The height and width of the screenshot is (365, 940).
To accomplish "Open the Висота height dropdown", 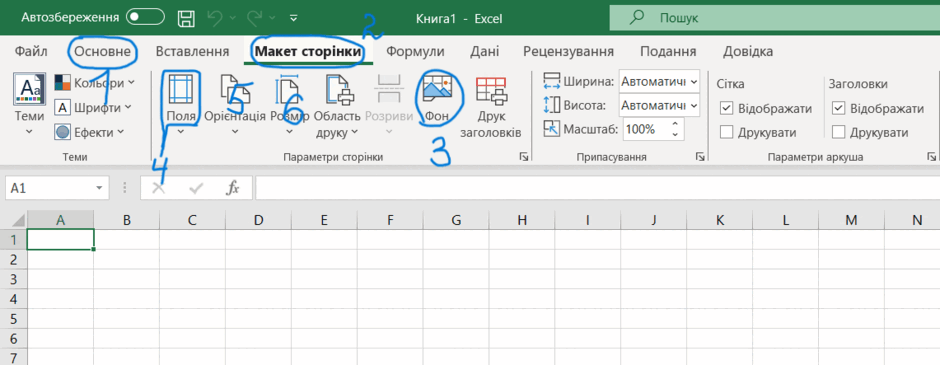I will [x=694, y=106].
